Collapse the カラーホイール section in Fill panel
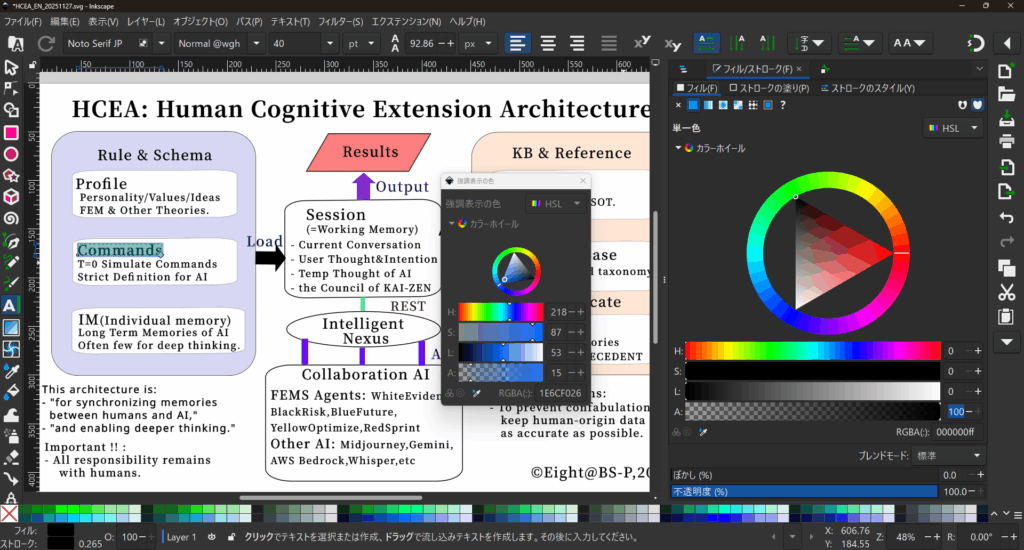The image size is (1024, 550). [679, 148]
